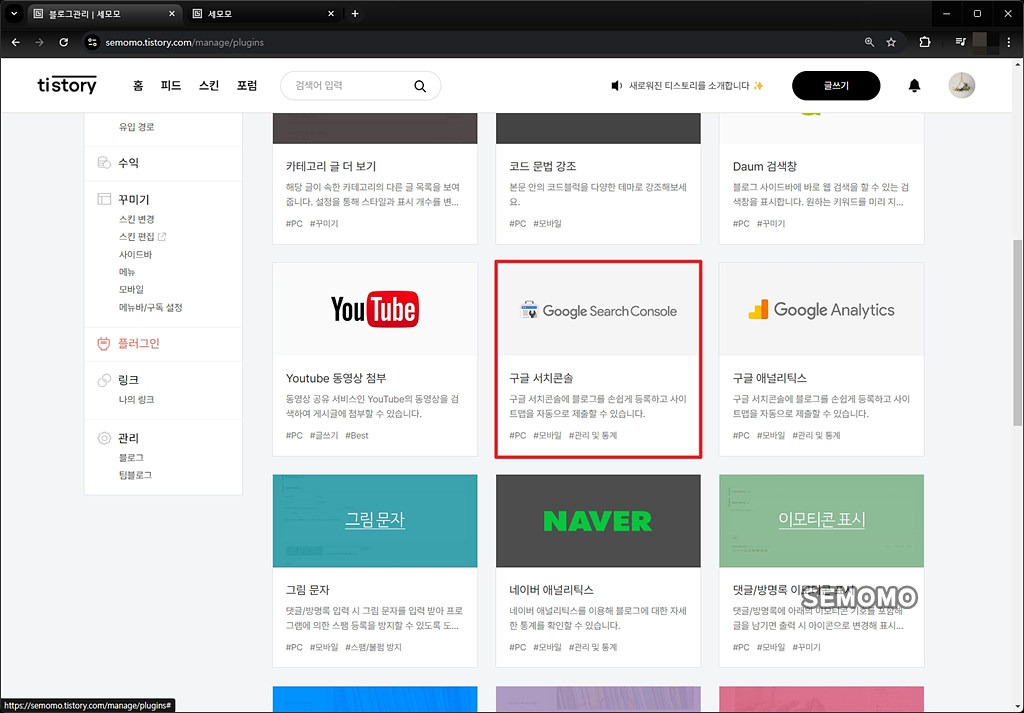
Task: Click the 링크 chain icon
Action: 104,380
